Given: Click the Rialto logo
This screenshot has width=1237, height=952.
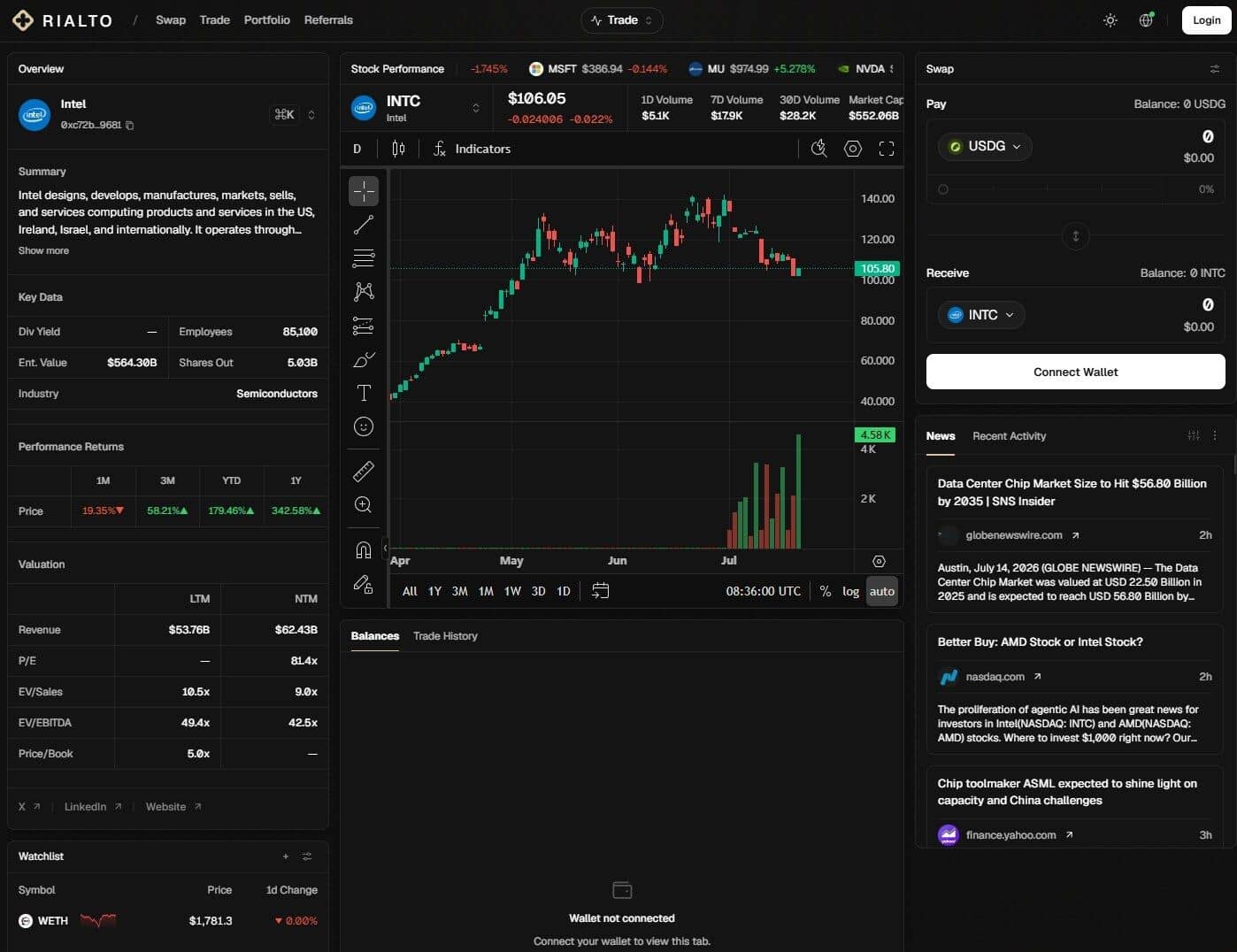Looking at the screenshot, I should coord(62,20).
